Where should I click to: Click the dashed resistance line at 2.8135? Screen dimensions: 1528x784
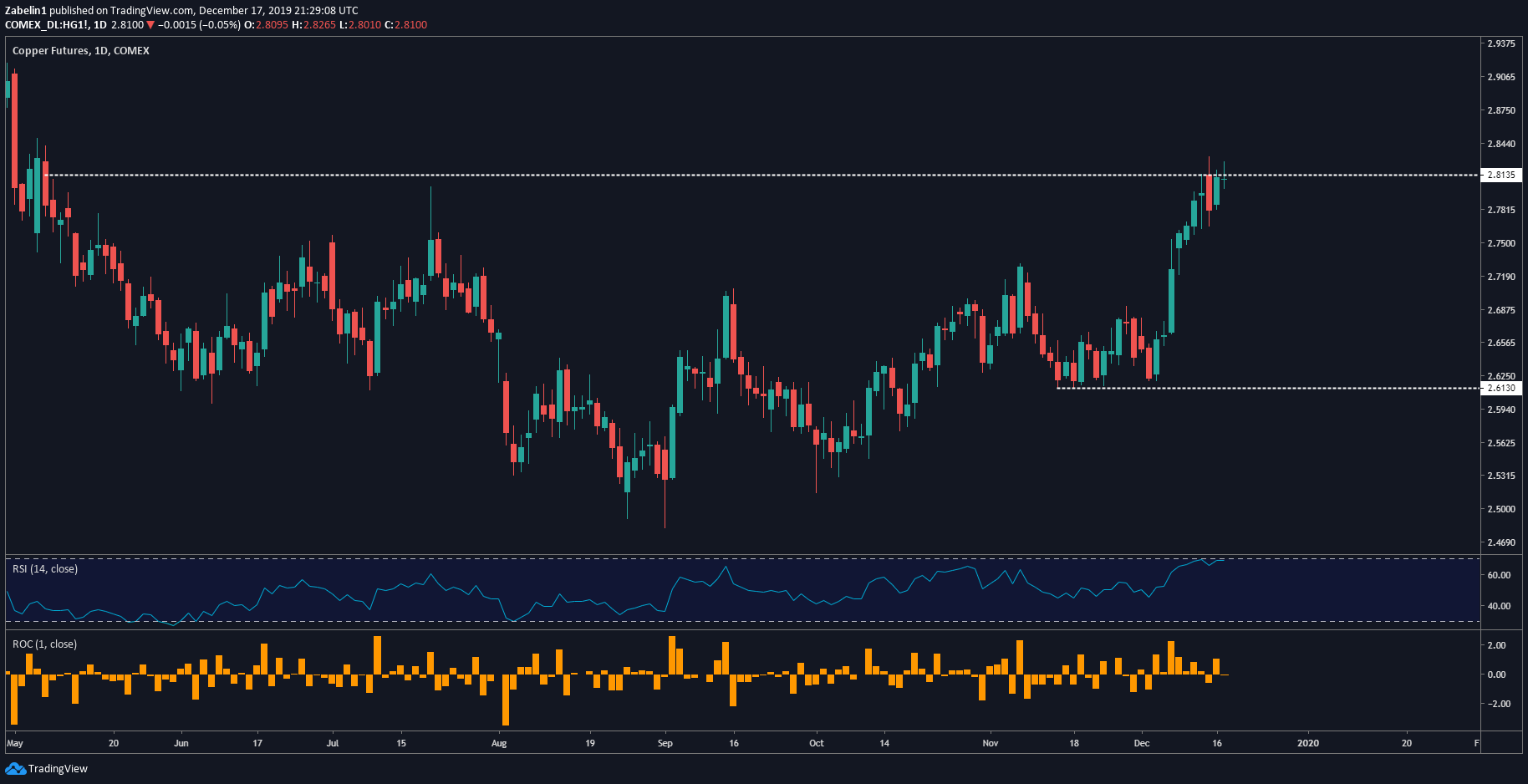(669, 176)
